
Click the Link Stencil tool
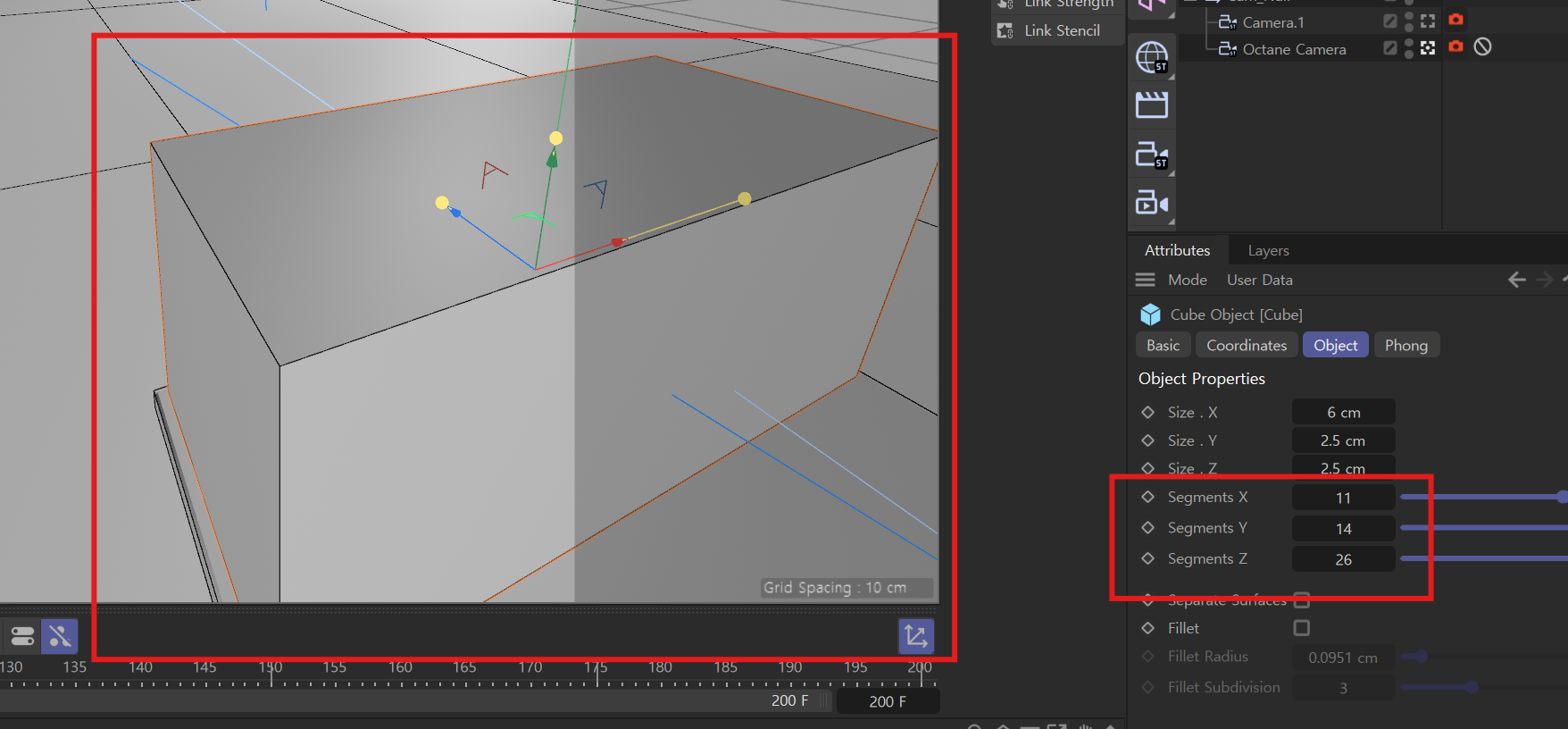pyautogui.click(x=1061, y=30)
